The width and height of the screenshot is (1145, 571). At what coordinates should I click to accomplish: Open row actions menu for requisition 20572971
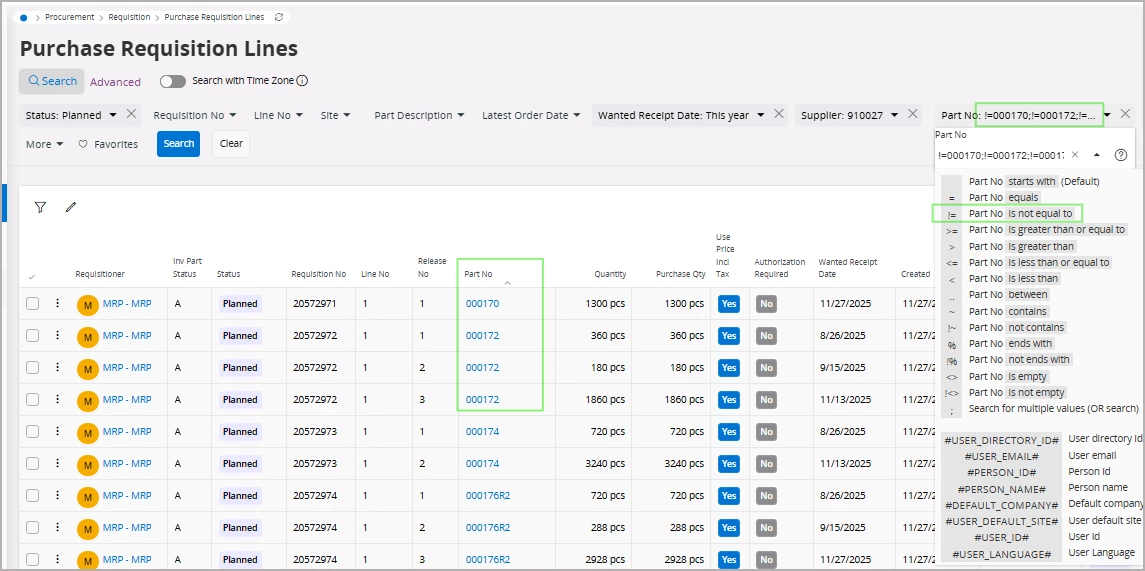tap(58, 304)
